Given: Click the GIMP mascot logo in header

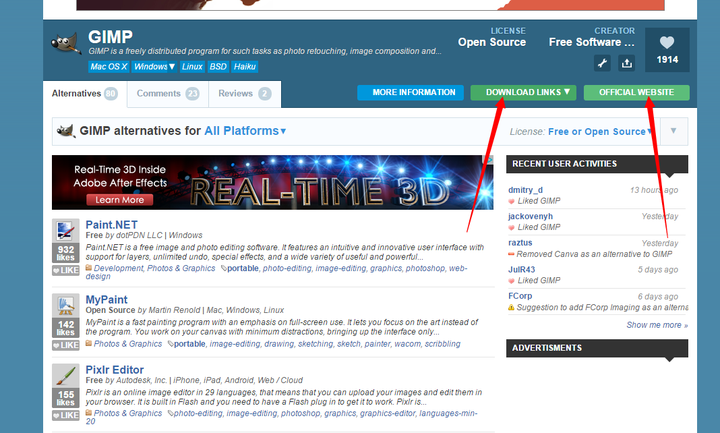Looking at the screenshot, I should pyautogui.click(x=66, y=44).
